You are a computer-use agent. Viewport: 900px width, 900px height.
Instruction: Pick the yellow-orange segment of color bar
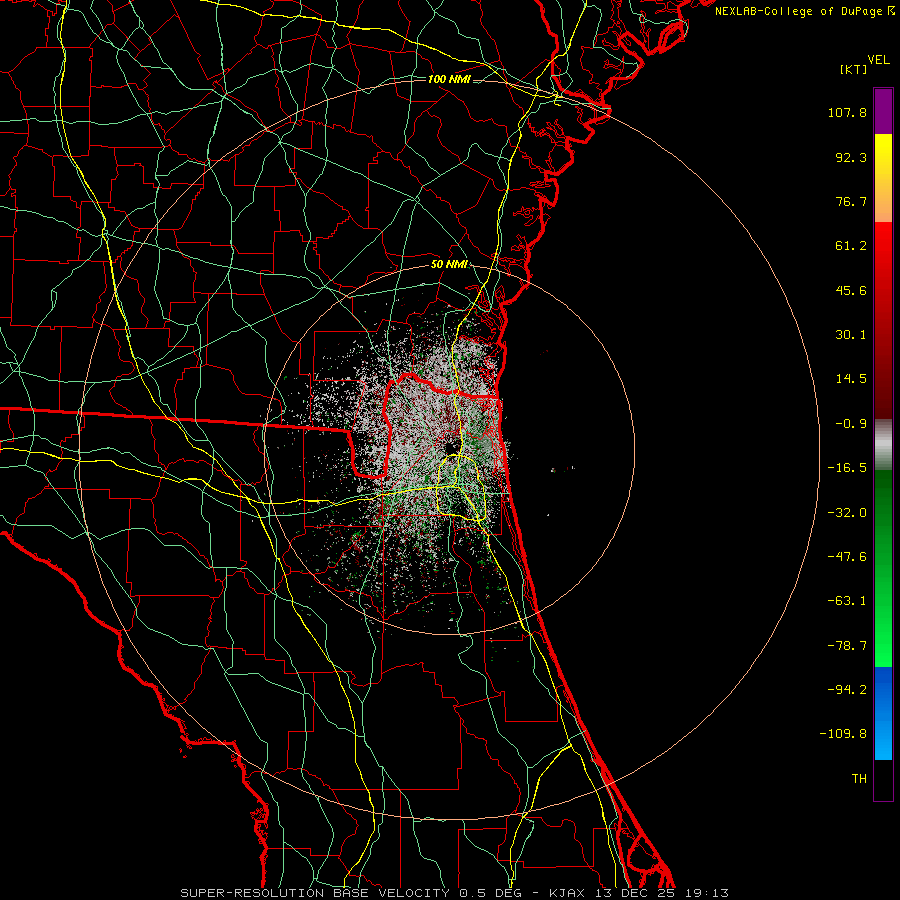883,178
